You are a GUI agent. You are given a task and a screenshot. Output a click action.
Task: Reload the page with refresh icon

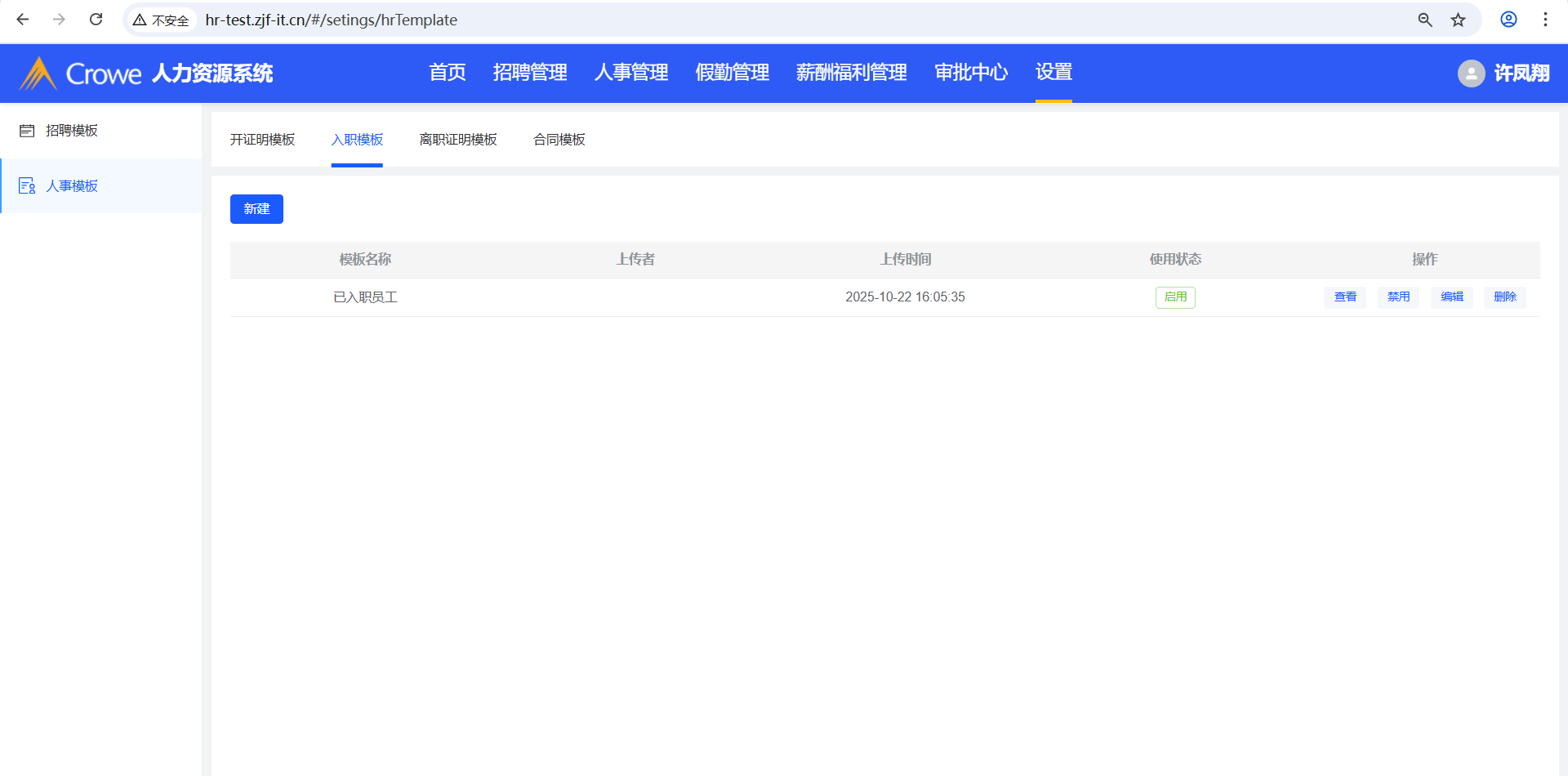pyautogui.click(x=96, y=20)
